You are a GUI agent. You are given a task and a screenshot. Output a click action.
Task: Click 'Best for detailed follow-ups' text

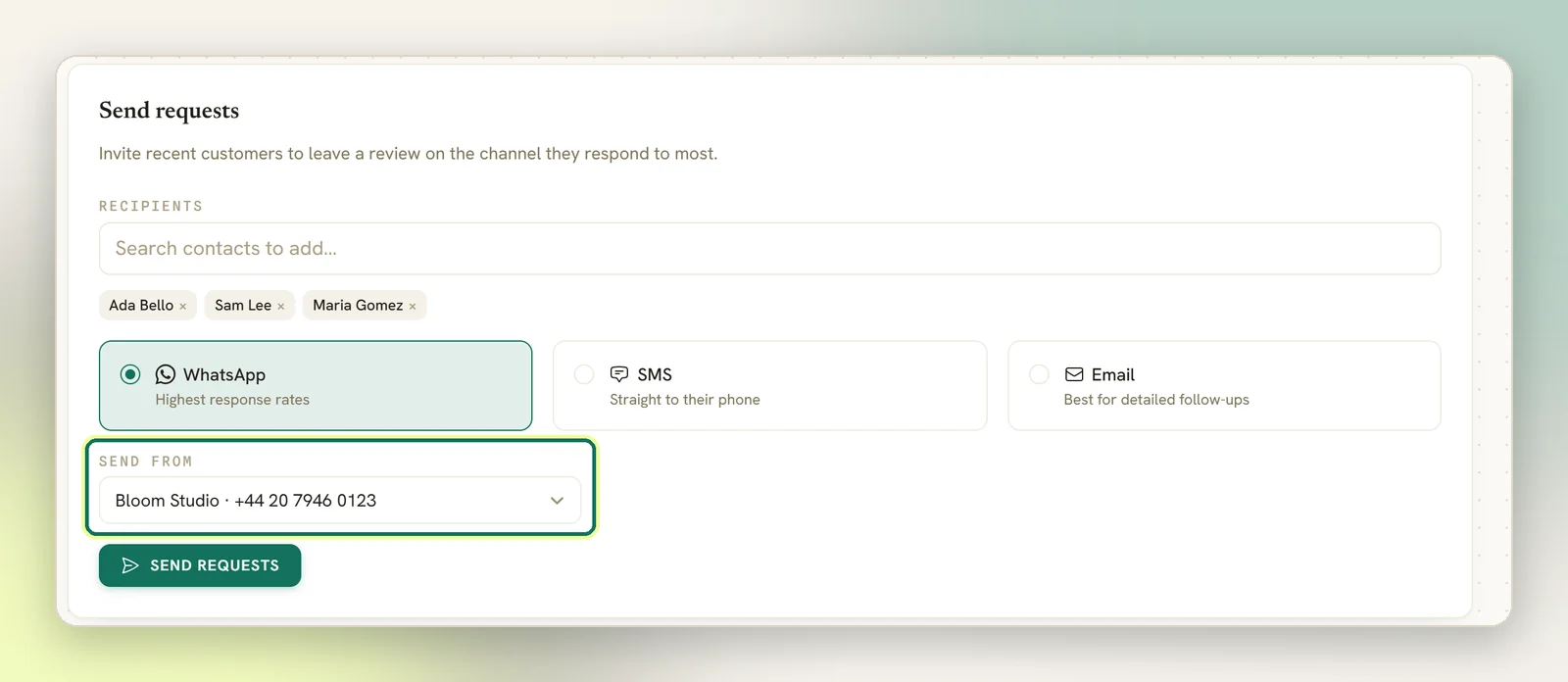1156,400
